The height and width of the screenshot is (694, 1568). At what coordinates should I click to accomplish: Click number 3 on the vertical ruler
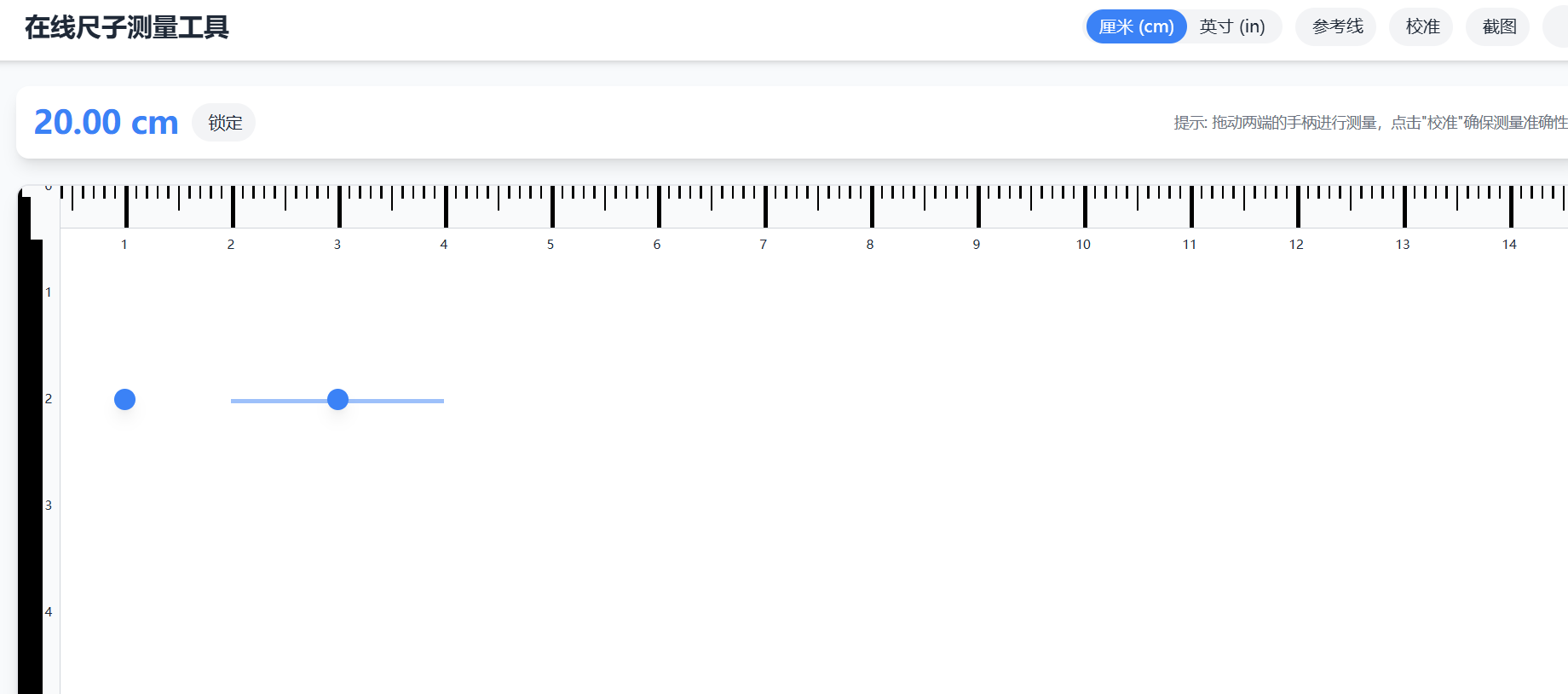[x=49, y=506]
